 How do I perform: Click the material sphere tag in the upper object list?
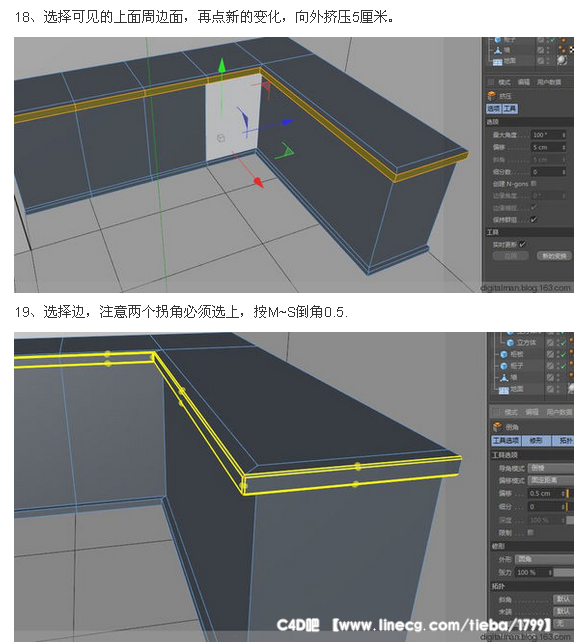pyautogui.click(x=562, y=60)
